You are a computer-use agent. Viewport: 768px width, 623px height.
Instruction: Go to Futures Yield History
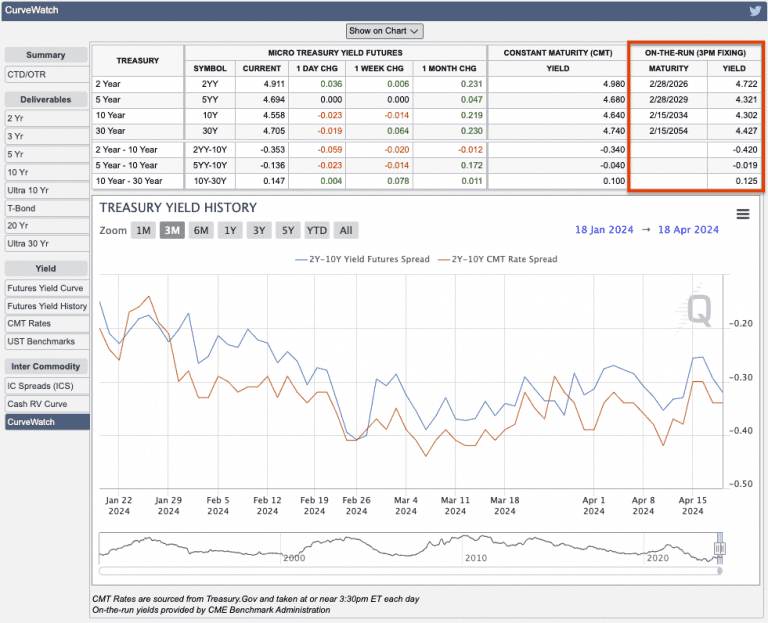[47, 306]
